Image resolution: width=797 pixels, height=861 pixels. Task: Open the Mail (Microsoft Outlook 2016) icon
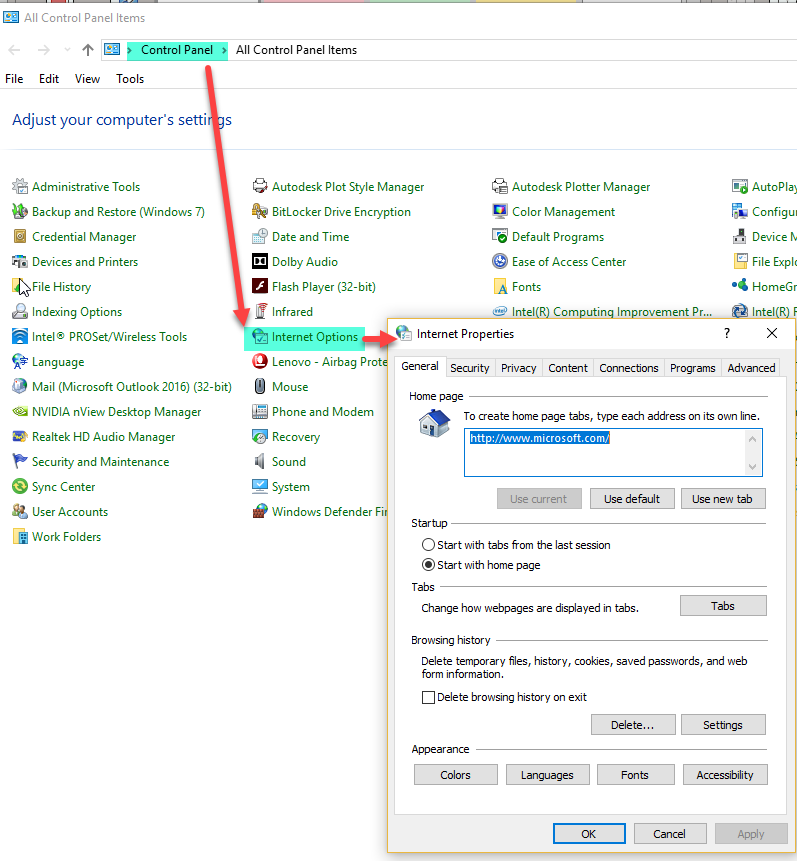click(x=20, y=387)
